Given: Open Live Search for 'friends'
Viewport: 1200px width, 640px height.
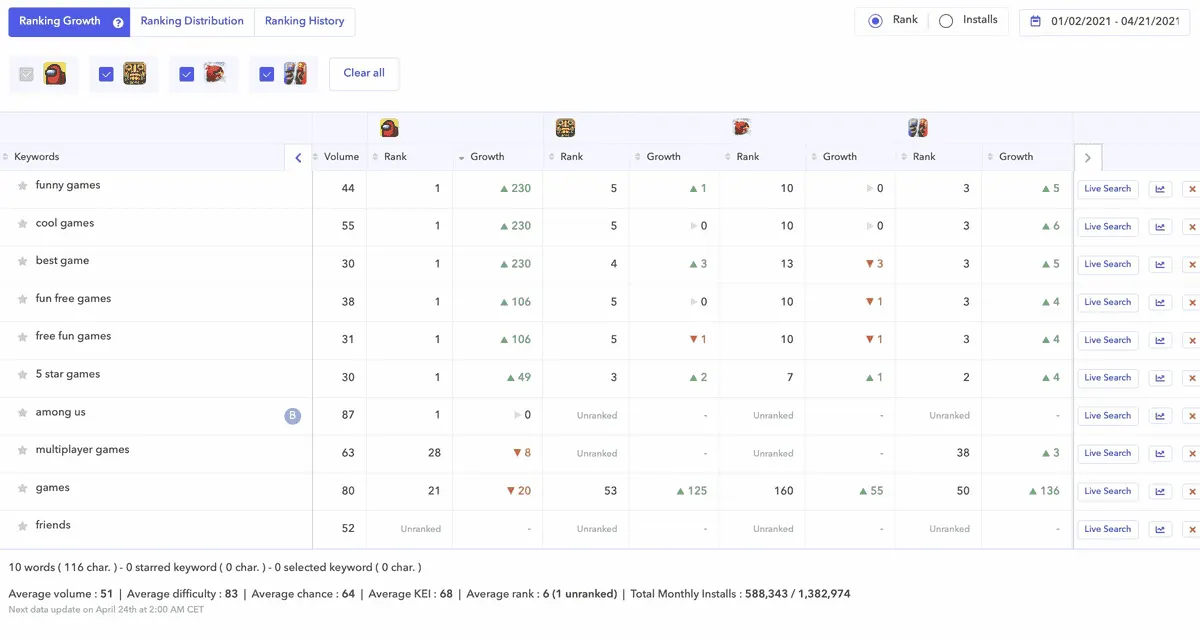Looking at the screenshot, I should 1108,529.
